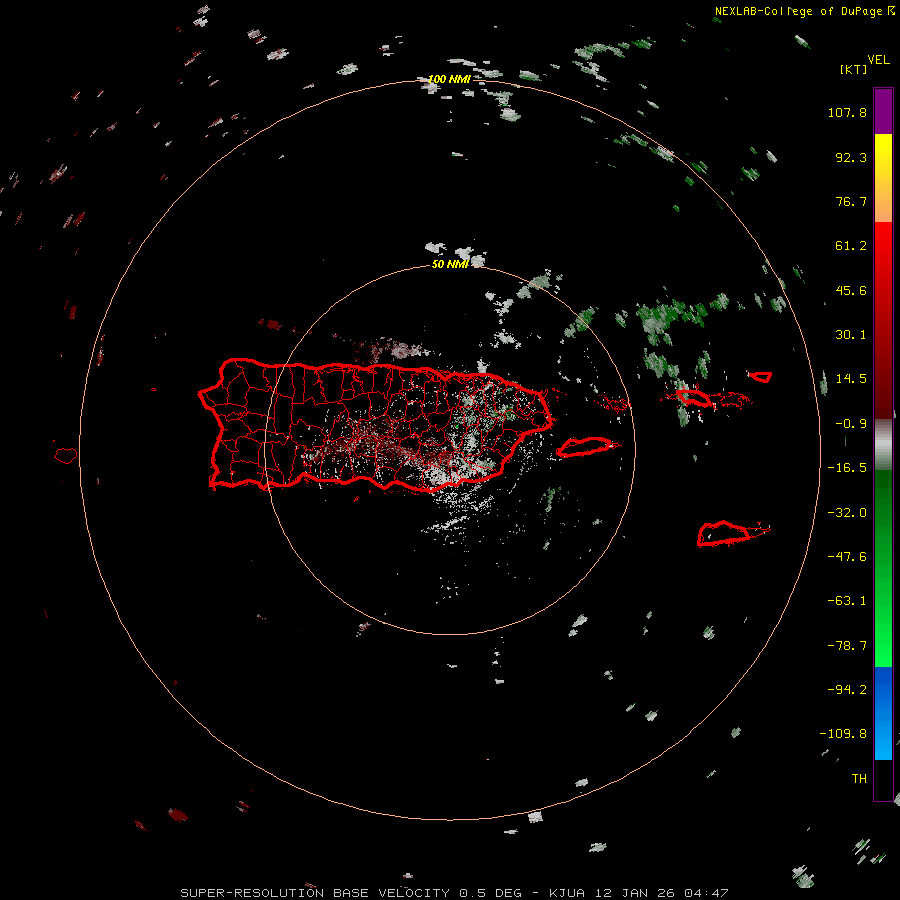The height and width of the screenshot is (900, 900).
Task: Click the -94.2 velocity scale value
Action: pyautogui.click(x=847, y=690)
